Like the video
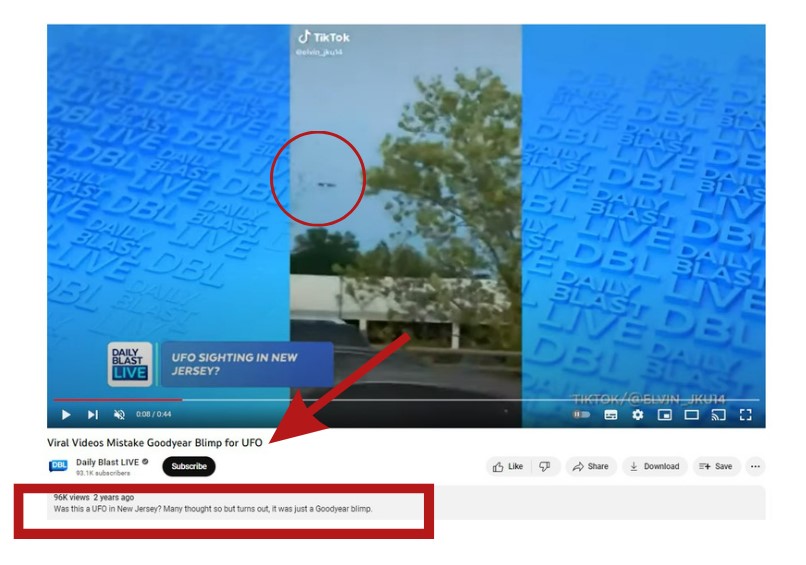Image resolution: width=806 pixels, height=565 pixels. 508,466
